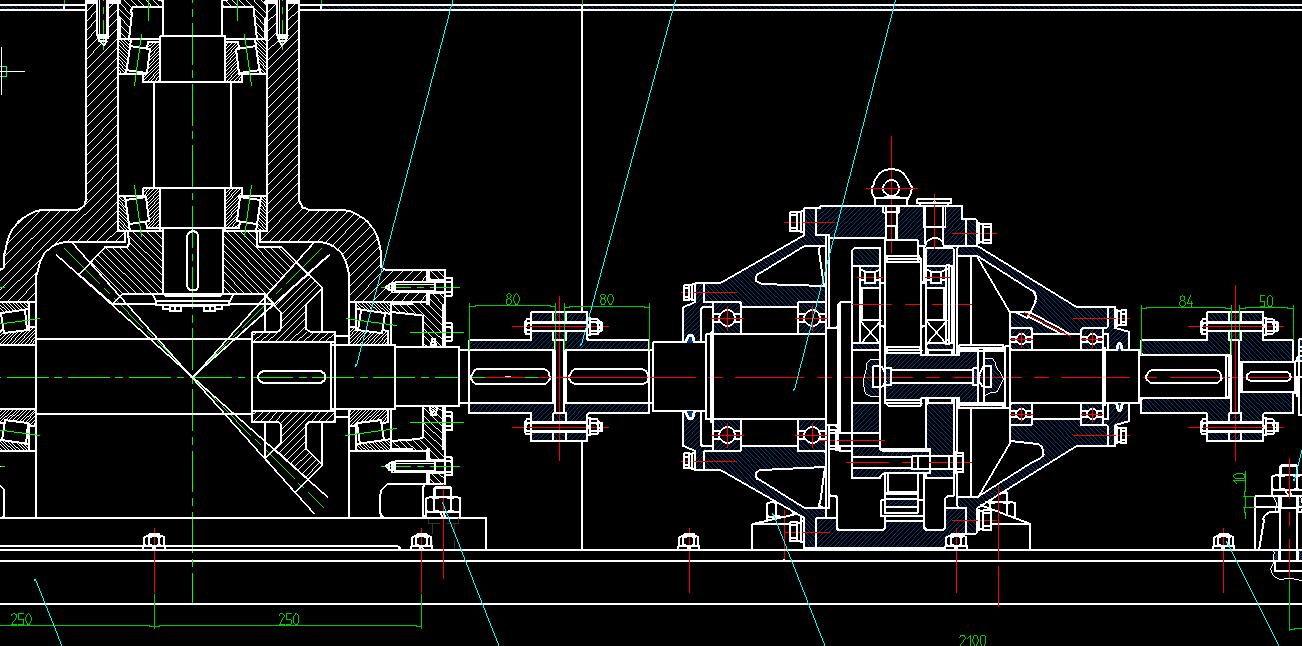Select the "50" dimension text
This screenshot has height=646, width=1302.
click(1266, 301)
